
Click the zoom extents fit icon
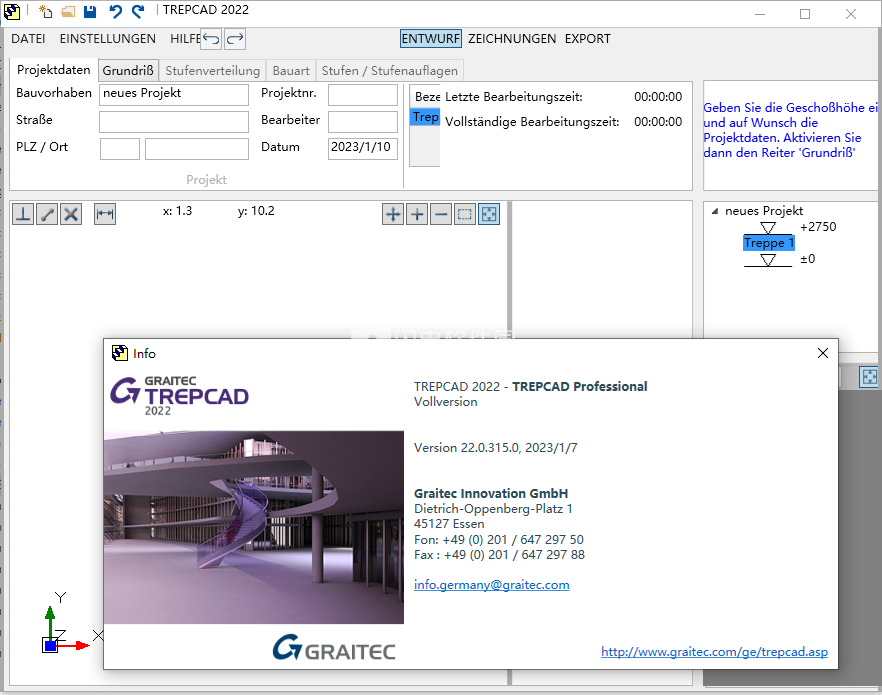click(489, 214)
